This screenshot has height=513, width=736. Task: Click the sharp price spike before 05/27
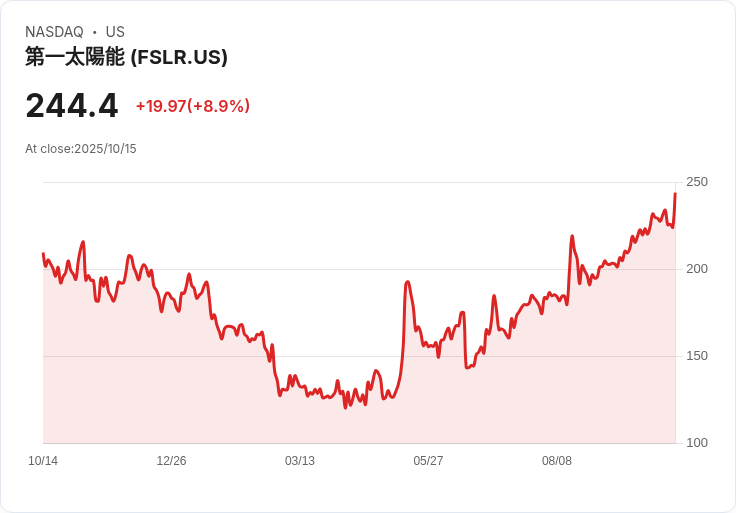click(x=407, y=283)
